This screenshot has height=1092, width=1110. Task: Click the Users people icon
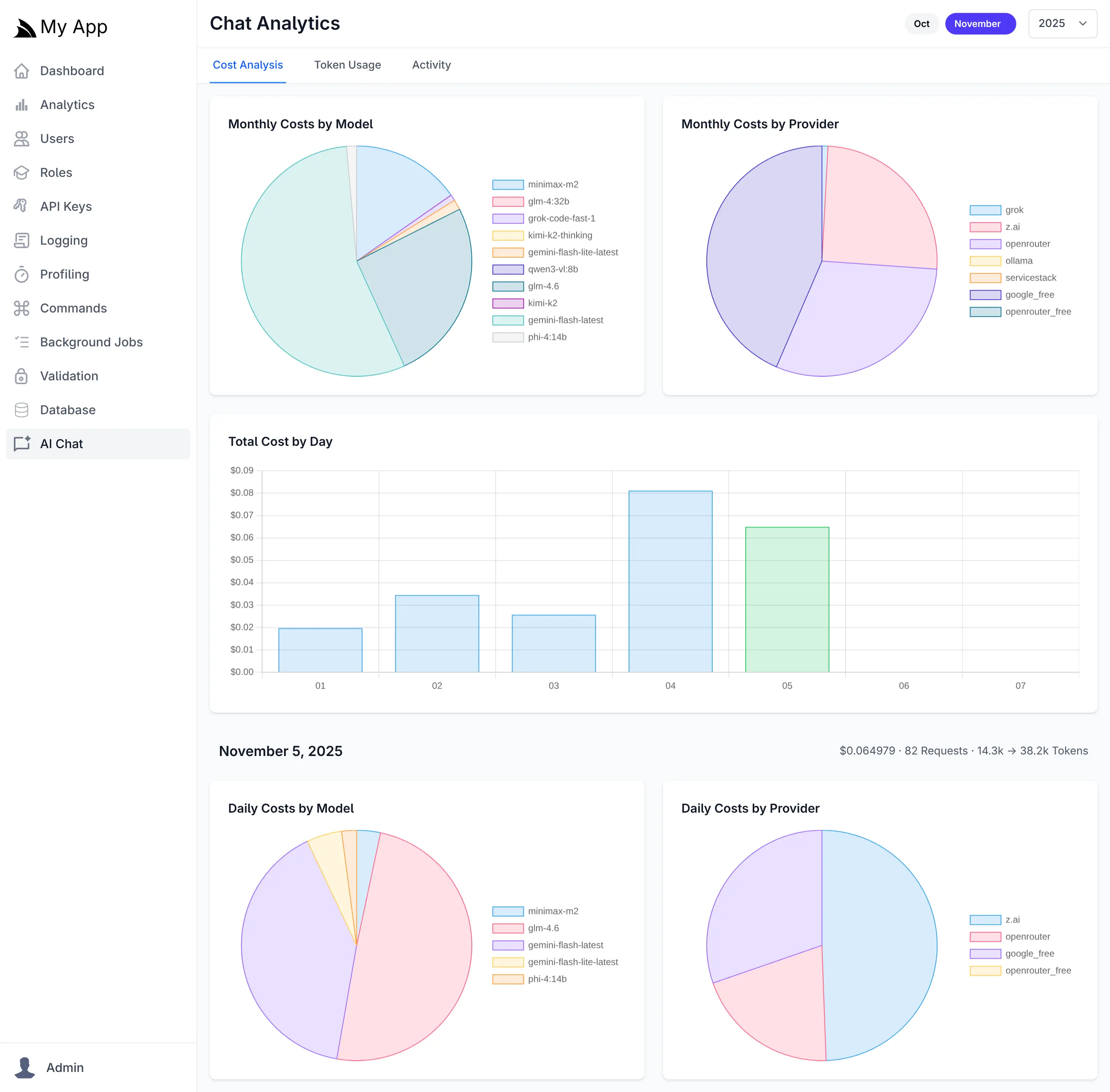coord(21,139)
